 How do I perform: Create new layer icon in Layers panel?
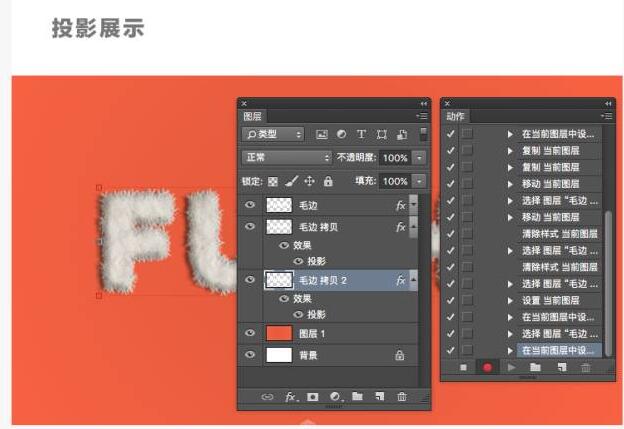pos(380,396)
